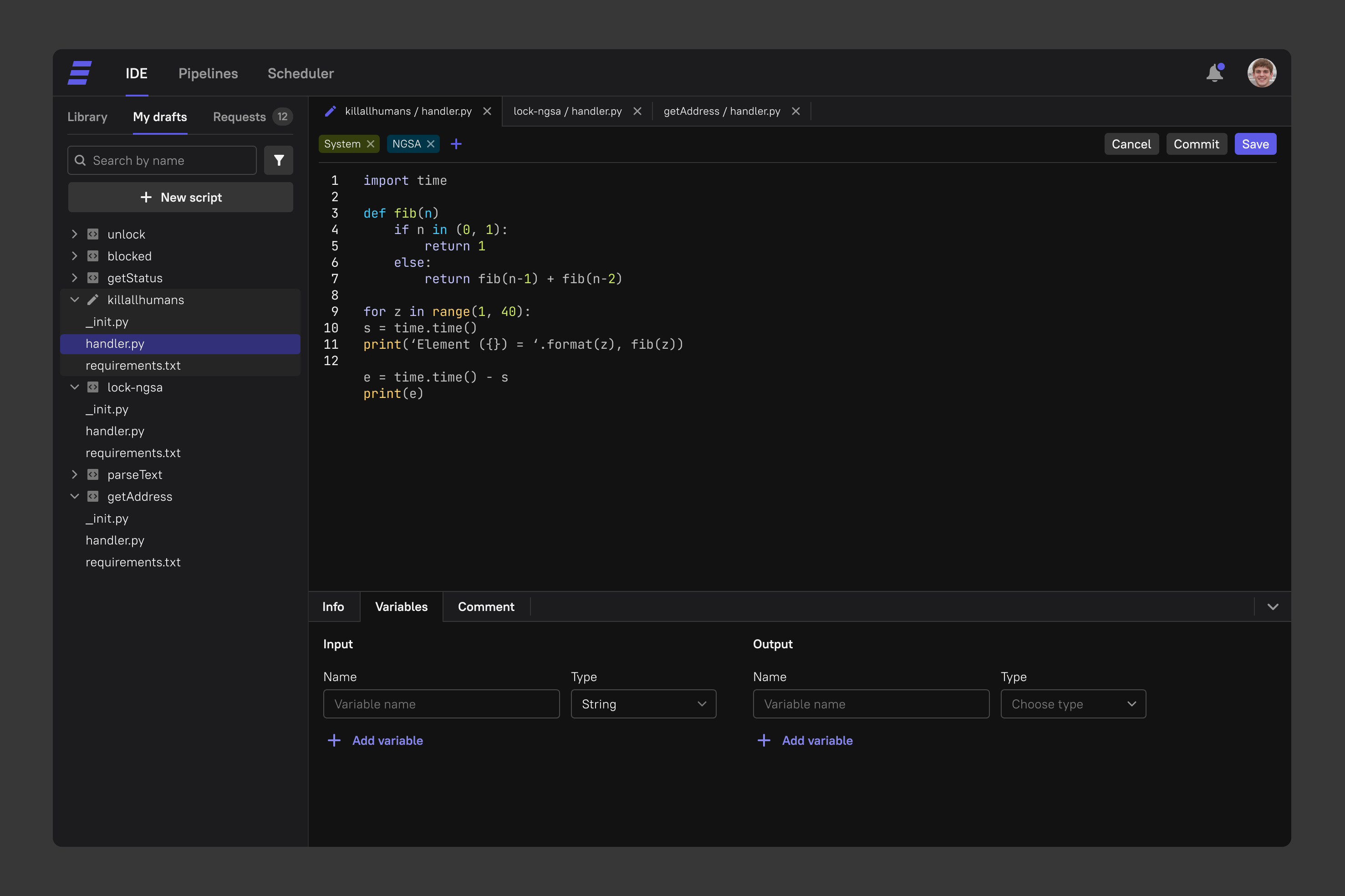This screenshot has height=896, width=1345.
Task: Click the app logo icon
Action: [x=80, y=73]
